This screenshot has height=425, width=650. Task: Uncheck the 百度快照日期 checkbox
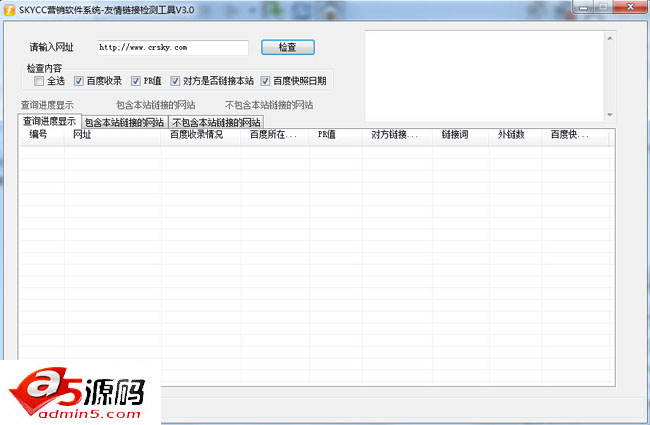coord(265,81)
